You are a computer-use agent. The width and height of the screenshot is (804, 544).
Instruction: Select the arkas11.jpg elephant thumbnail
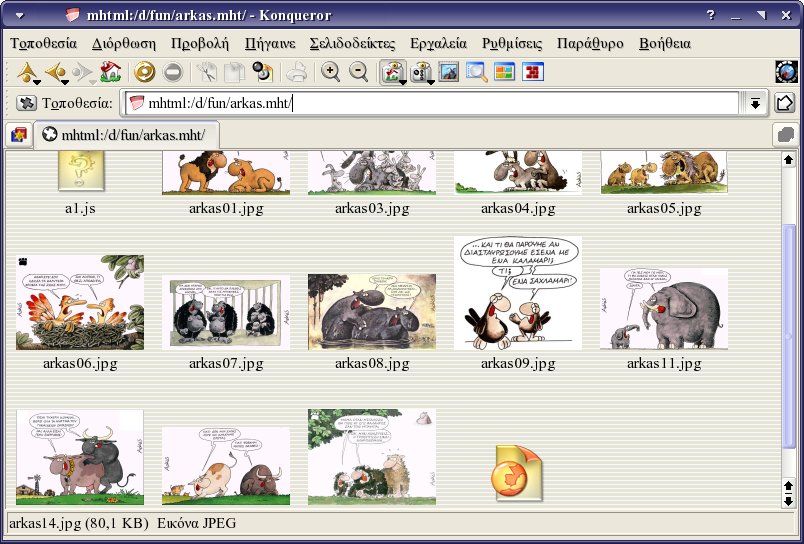click(x=664, y=309)
